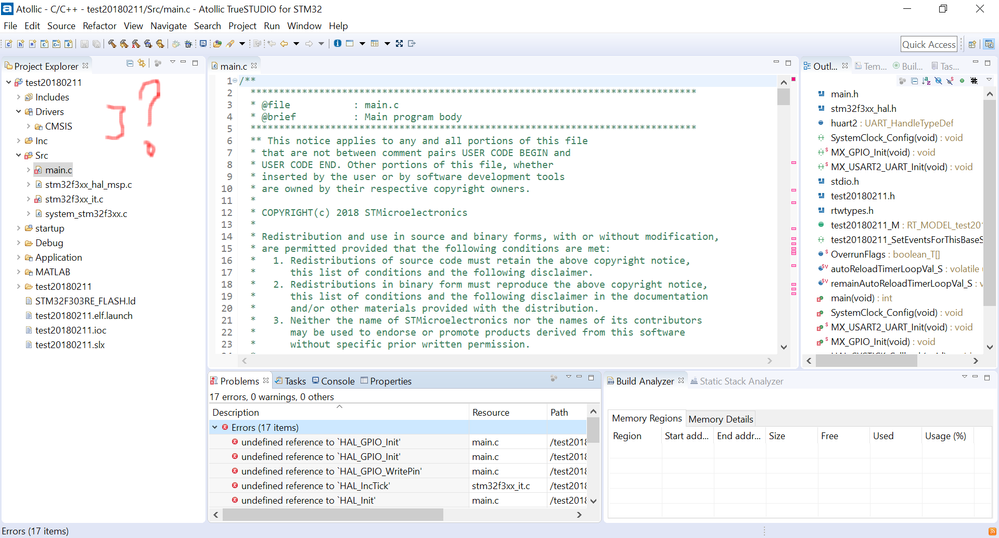This screenshot has height=538, width=999.
Task: Expand the CMSIS folder
Action: click(28, 126)
